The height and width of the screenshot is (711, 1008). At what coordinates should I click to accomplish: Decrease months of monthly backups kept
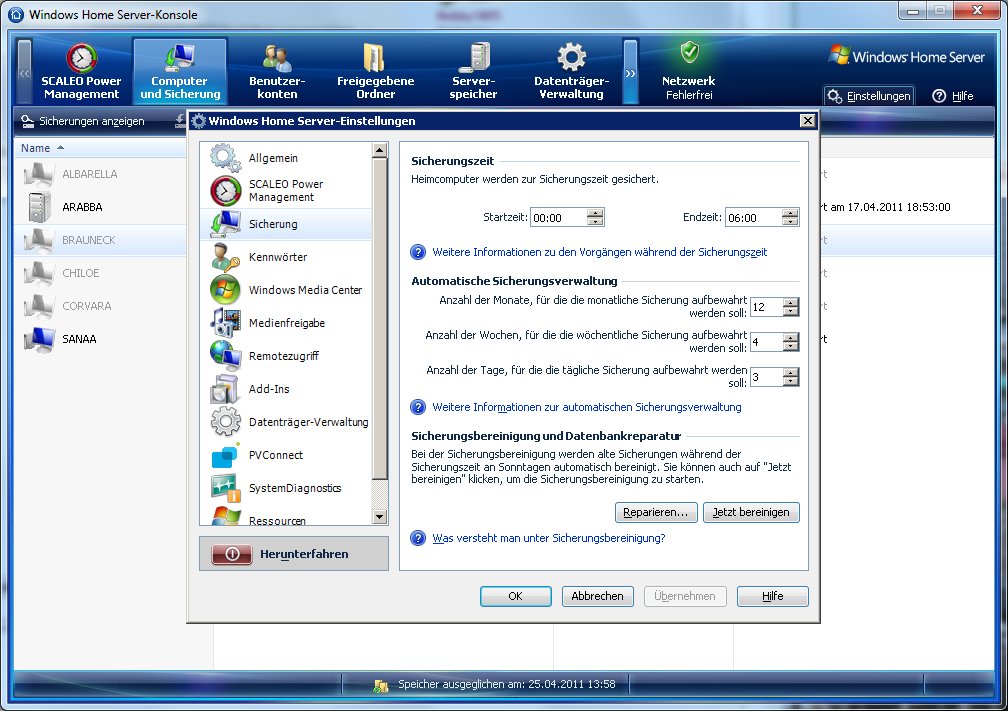791,311
